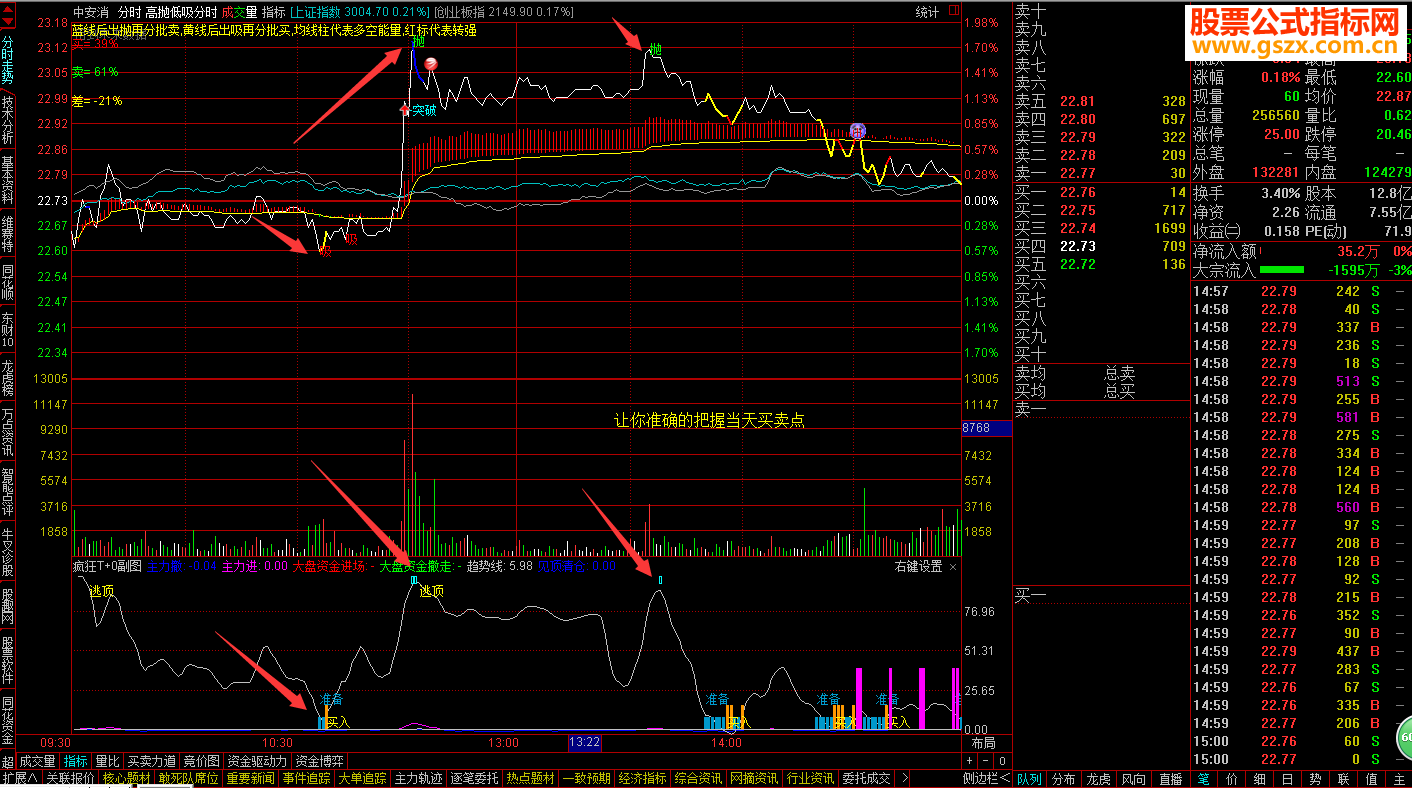
Task: Select the 势 tick list tab
Action: 1315,778
